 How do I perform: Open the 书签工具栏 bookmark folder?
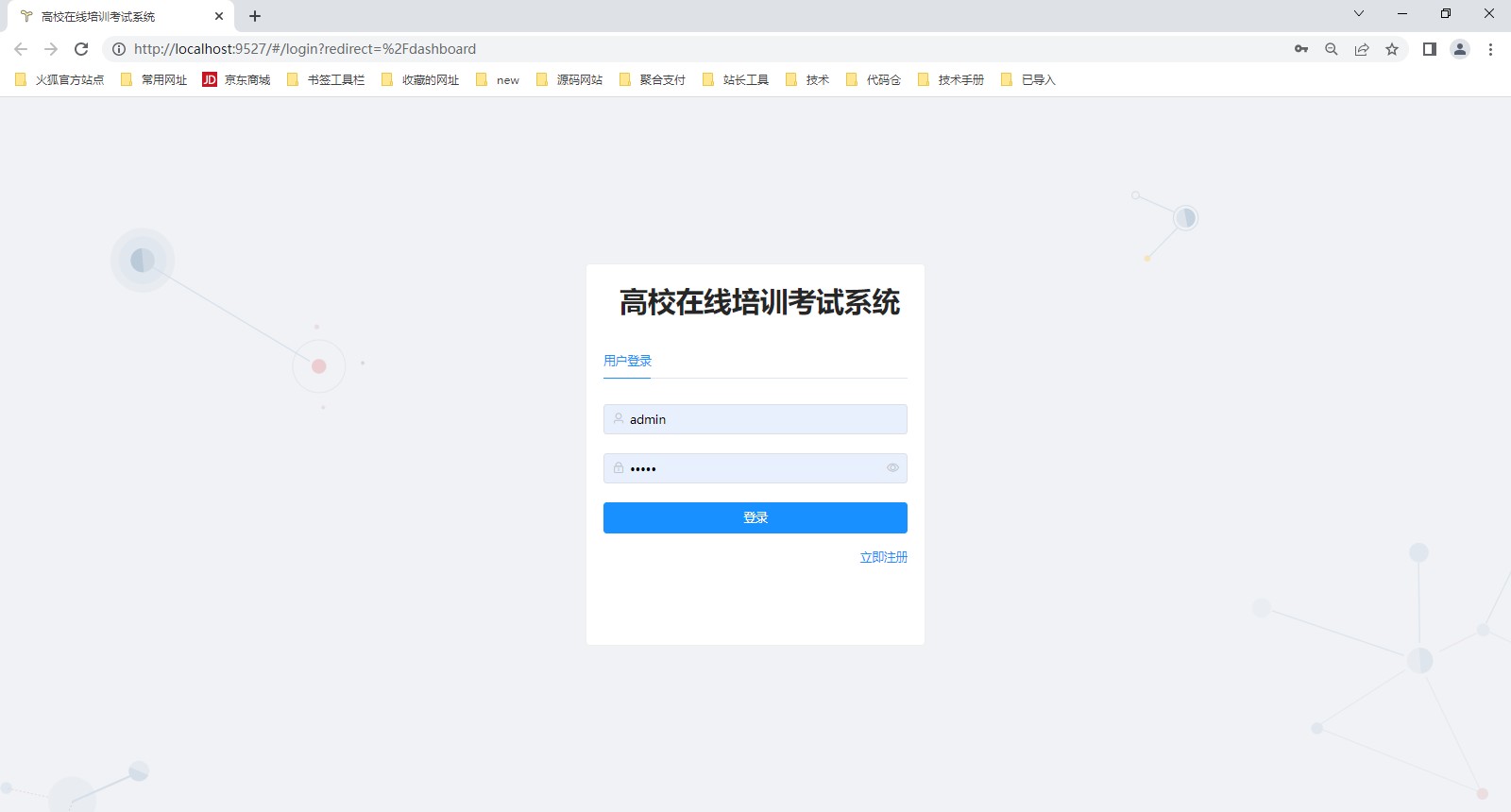coord(326,80)
